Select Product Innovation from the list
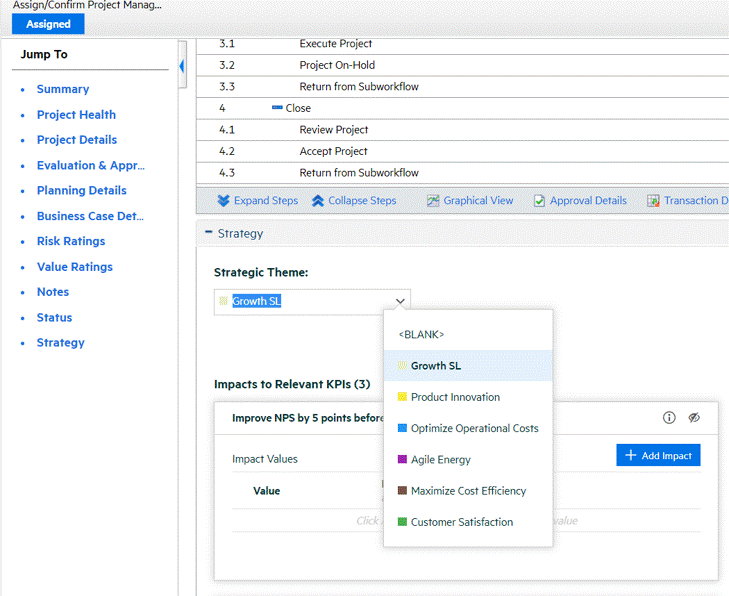Viewport: 729px width, 596px height. (x=455, y=397)
